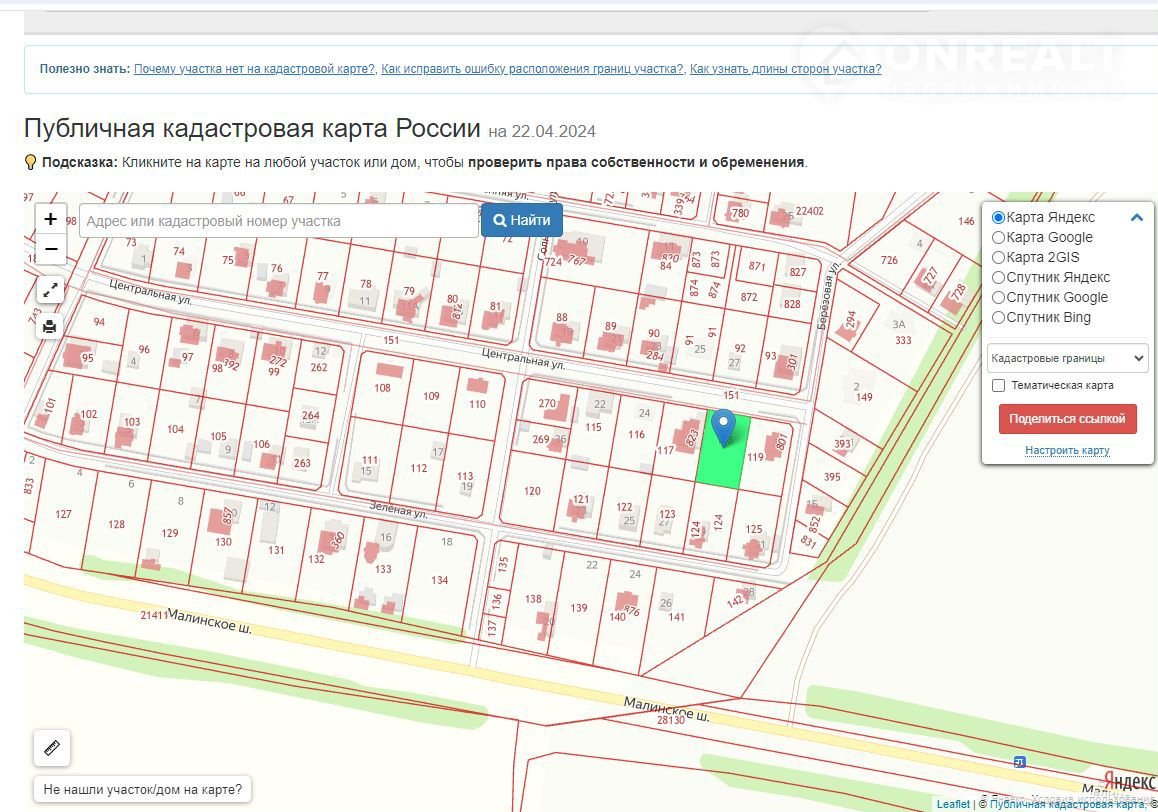Screen dimensions: 1158x812
Task: Click Не нашли участок/дом на карте button
Action: click(142, 789)
